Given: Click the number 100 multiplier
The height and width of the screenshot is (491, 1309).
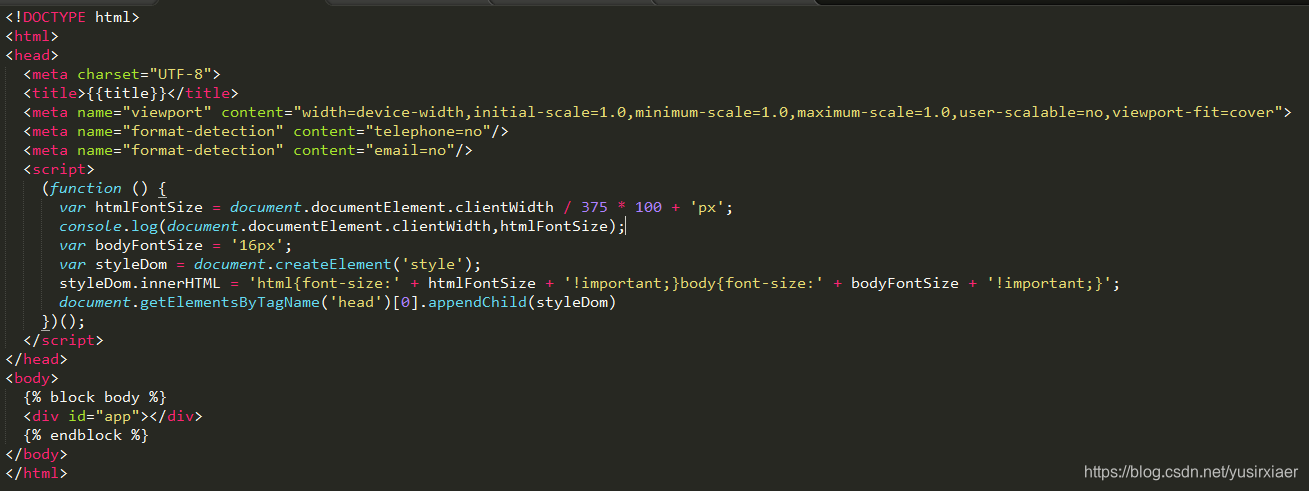Looking at the screenshot, I should (x=648, y=207).
